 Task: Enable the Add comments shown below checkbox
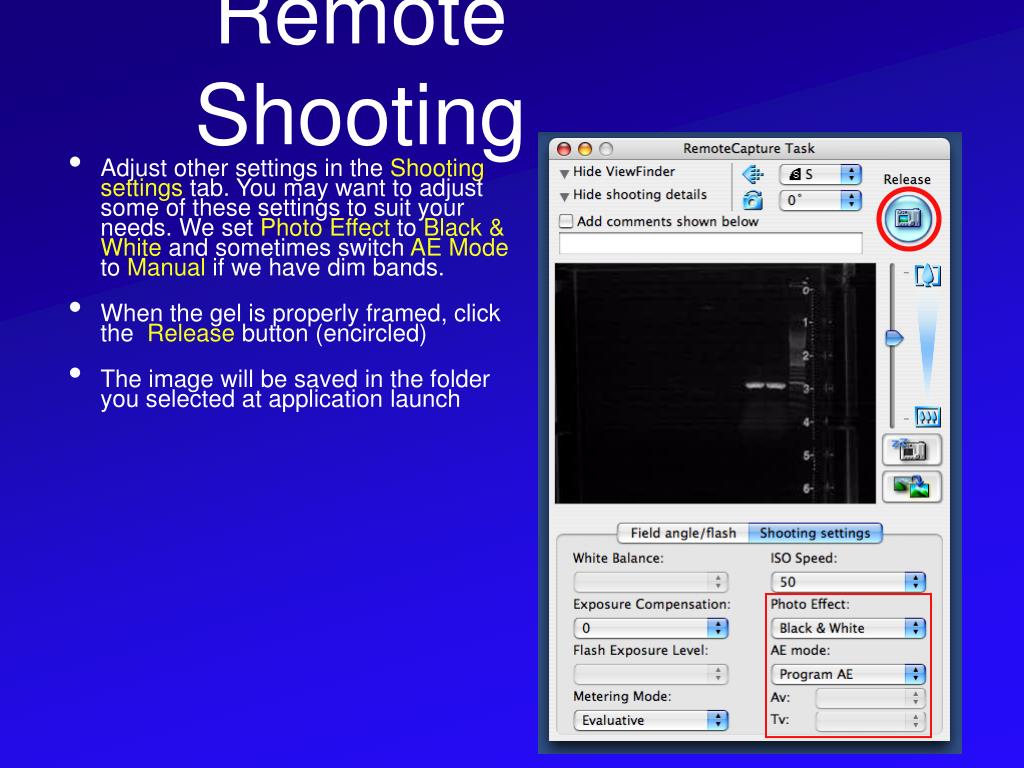click(566, 222)
